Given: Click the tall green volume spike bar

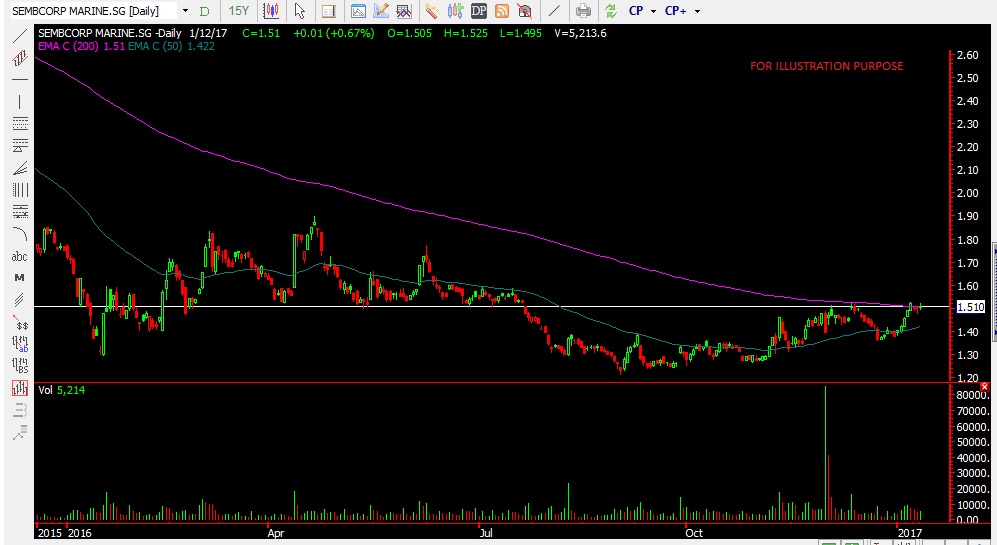Looking at the screenshot, I should 825,453.
